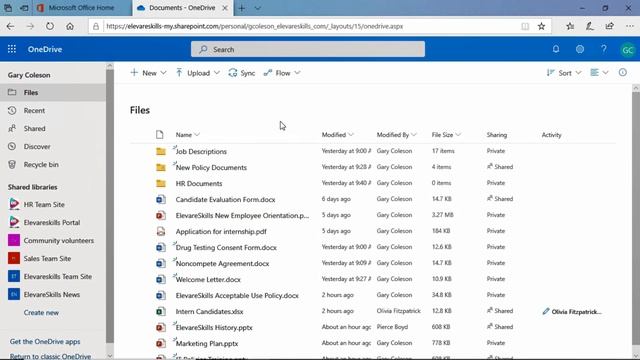This screenshot has width=640, height=360.
Task: Open ElevareSkills History.pptx
Action: click(x=214, y=327)
